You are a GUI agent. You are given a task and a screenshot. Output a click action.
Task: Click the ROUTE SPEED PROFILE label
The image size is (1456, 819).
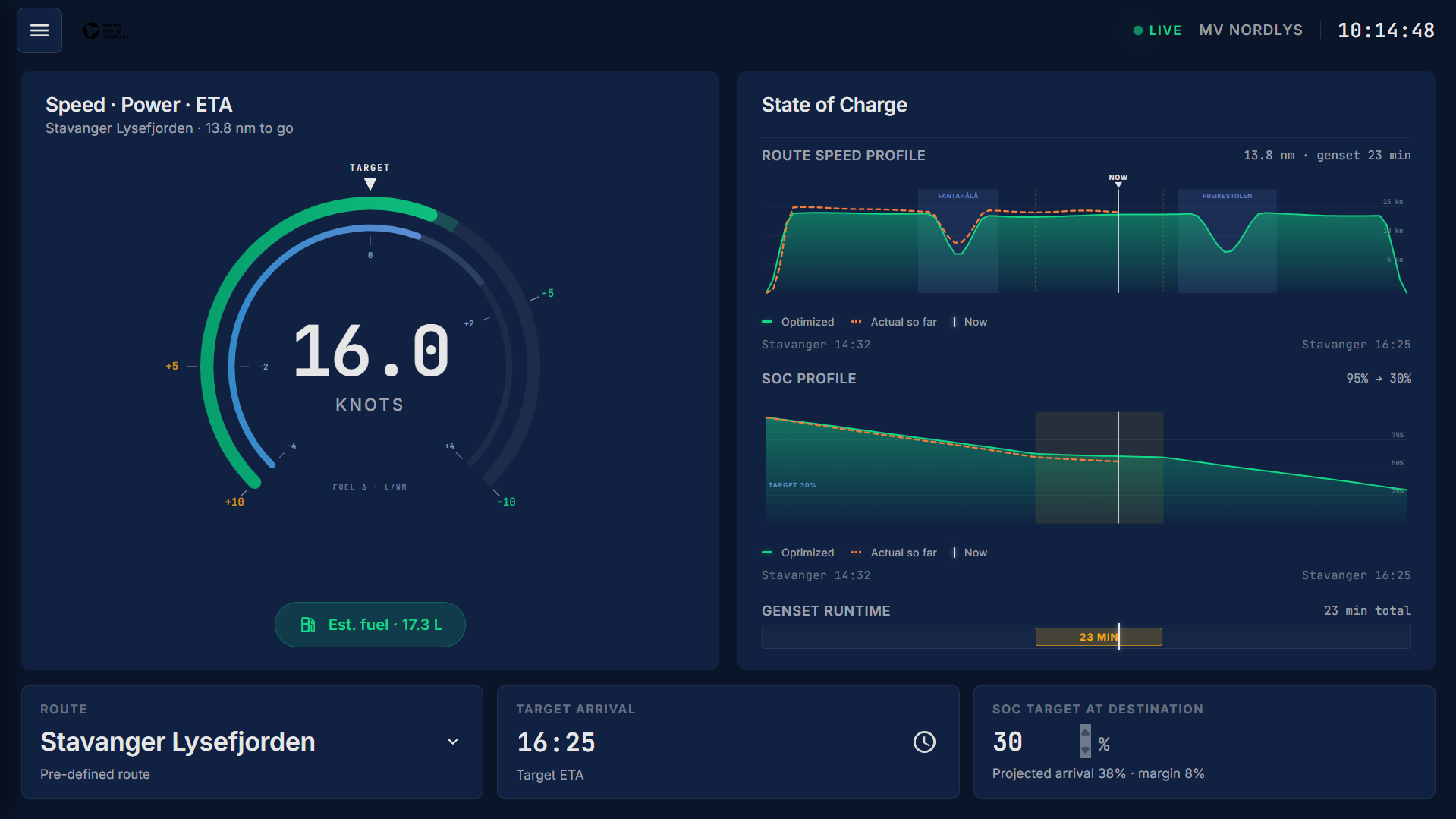pos(844,156)
